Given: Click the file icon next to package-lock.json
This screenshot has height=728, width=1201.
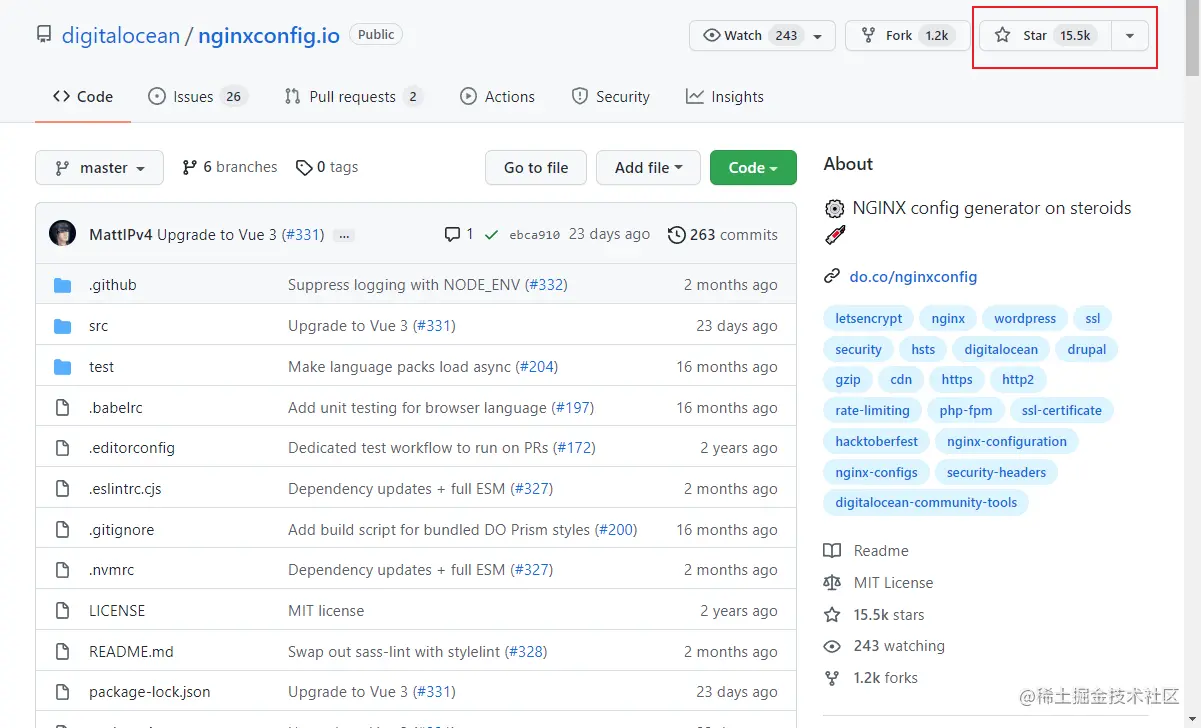Looking at the screenshot, I should (x=62, y=692).
